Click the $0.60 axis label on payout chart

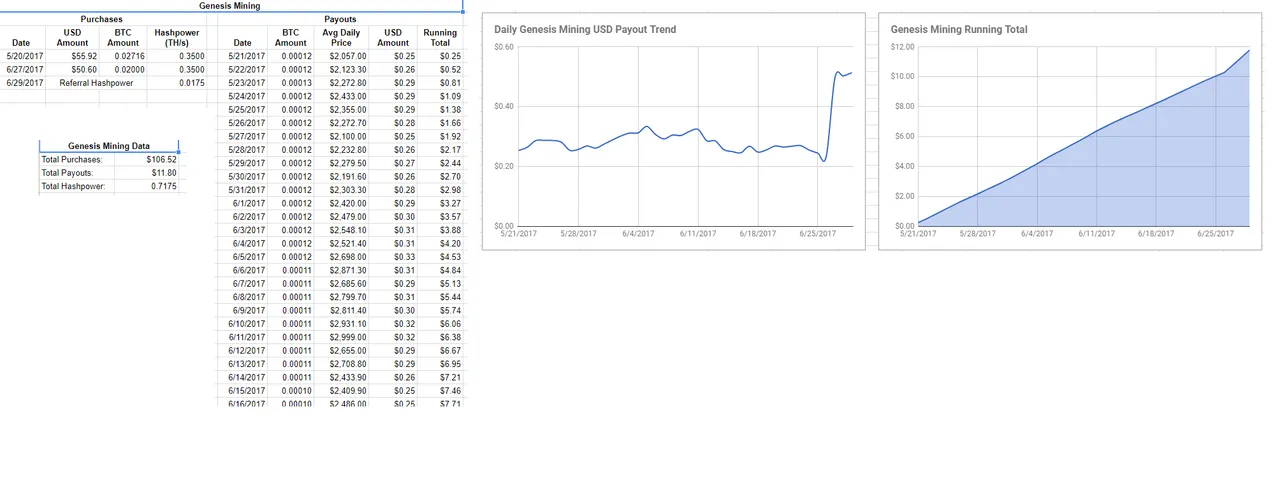click(x=505, y=47)
